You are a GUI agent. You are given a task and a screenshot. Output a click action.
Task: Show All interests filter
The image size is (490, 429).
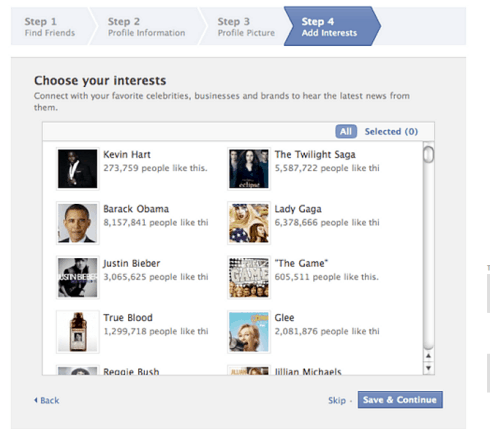[x=346, y=131]
